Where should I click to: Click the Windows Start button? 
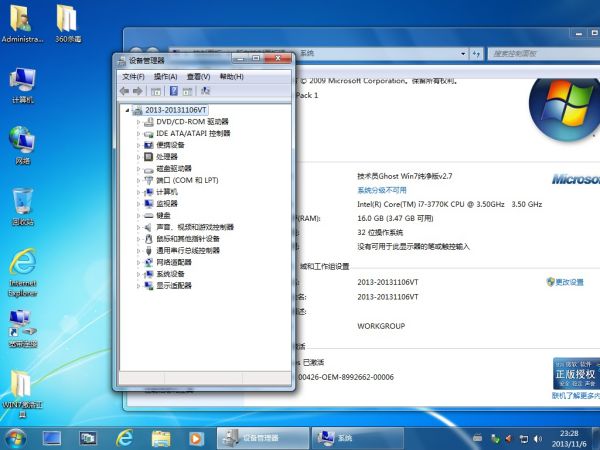(15, 438)
